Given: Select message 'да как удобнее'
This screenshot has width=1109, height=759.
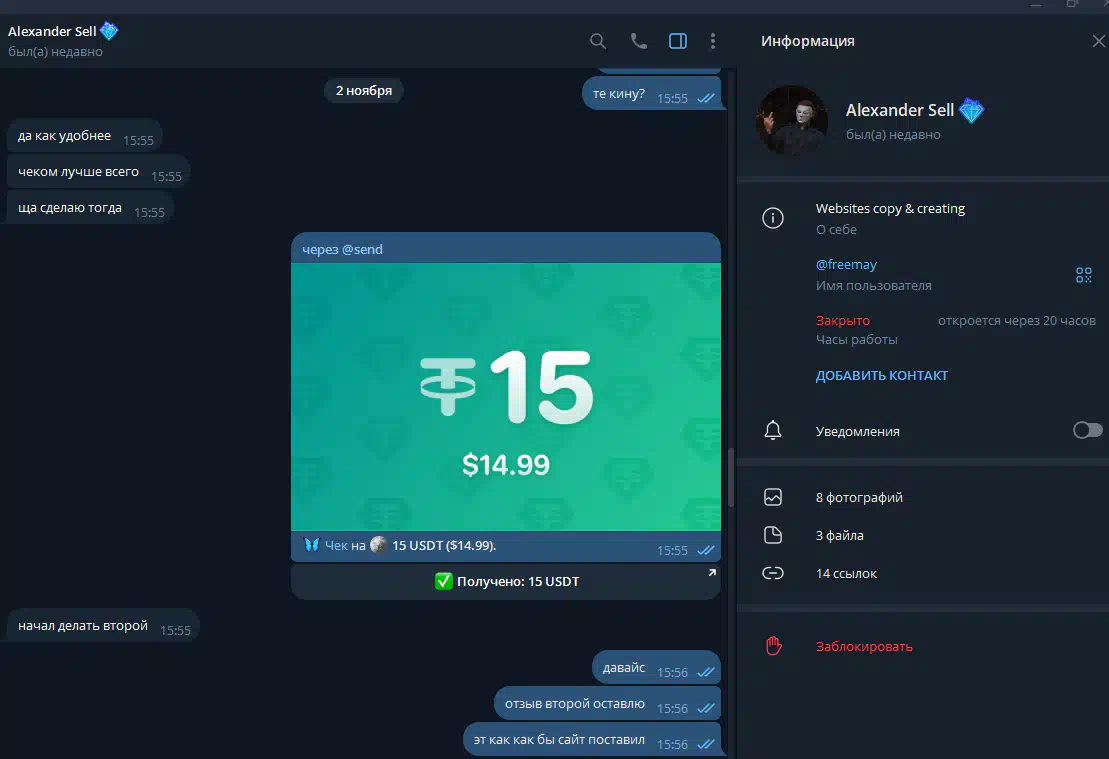Looking at the screenshot, I should [84, 136].
